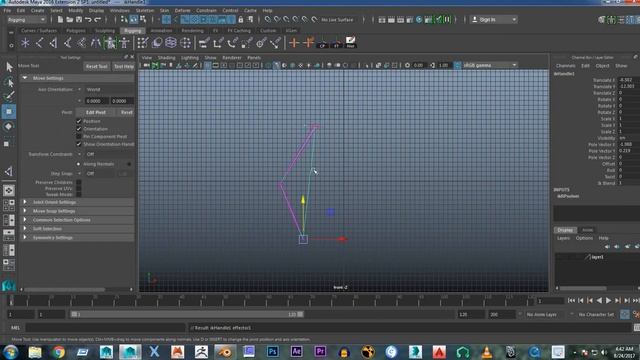The height and width of the screenshot is (360, 640).
Task: Select the arrow Select tool in toolbox
Action: click(x=9, y=67)
